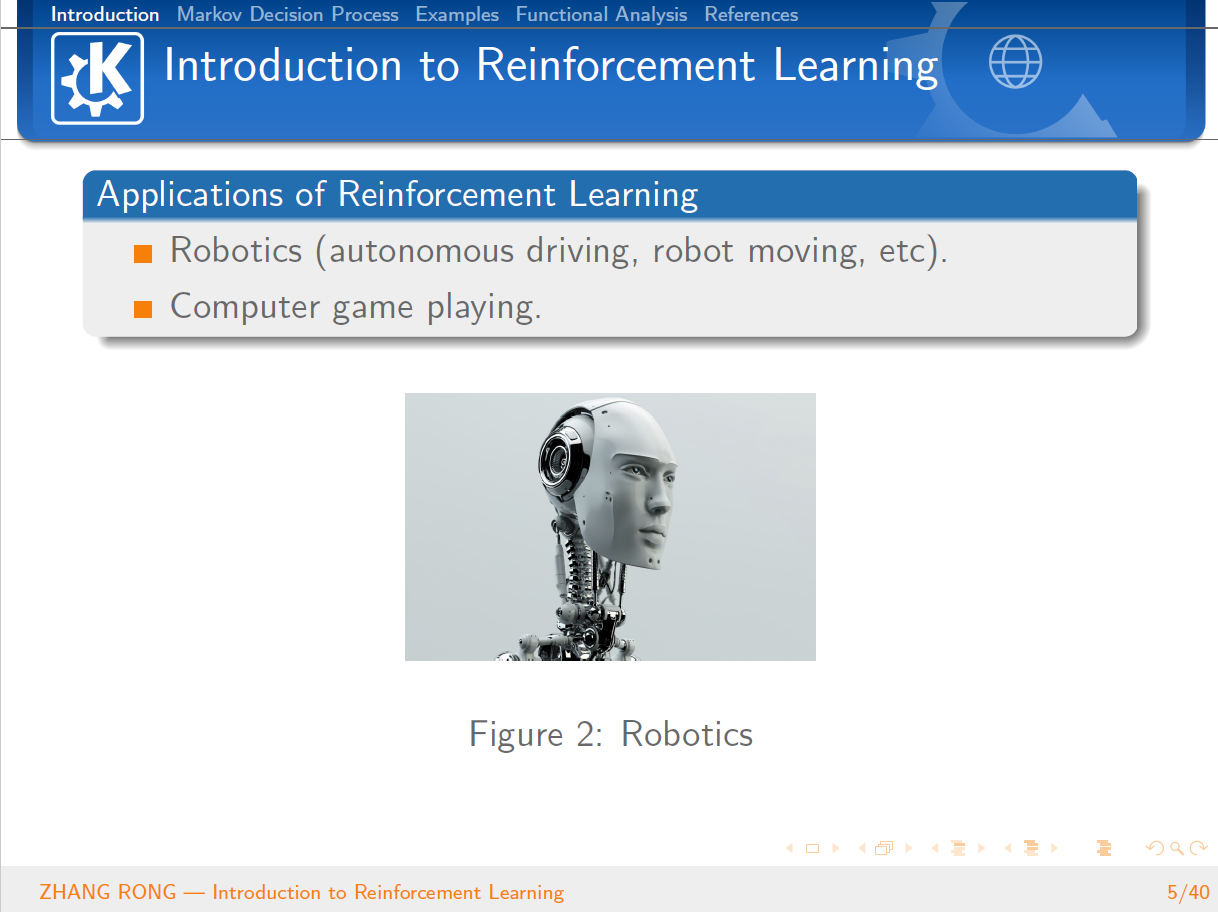The image size is (1218, 912).
Task: Jump to Markov Decision Process section
Action: pyautogui.click(x=288, y=14)
